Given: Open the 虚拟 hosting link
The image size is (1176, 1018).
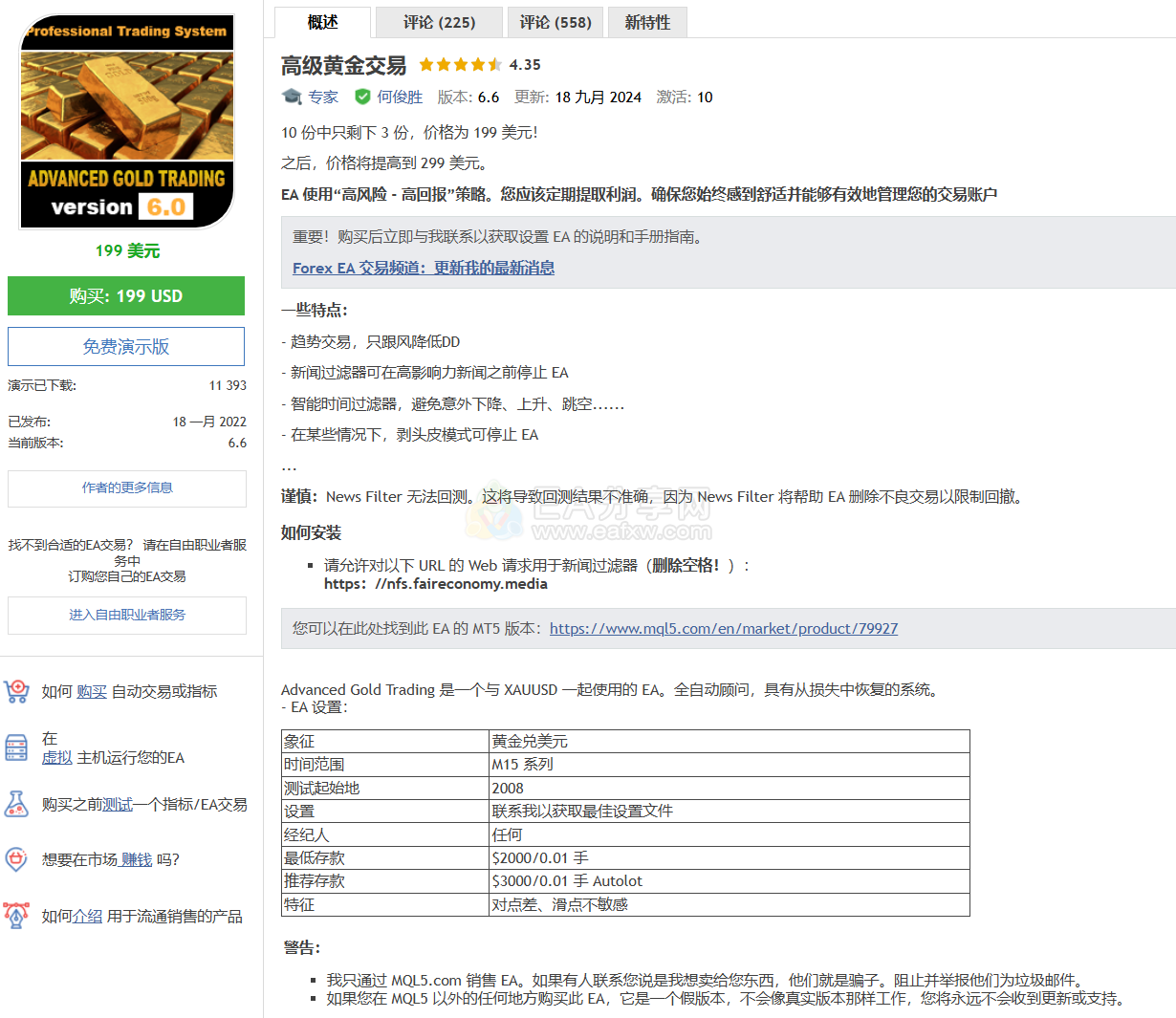Looking at the screenshot, I should (57, 758).
